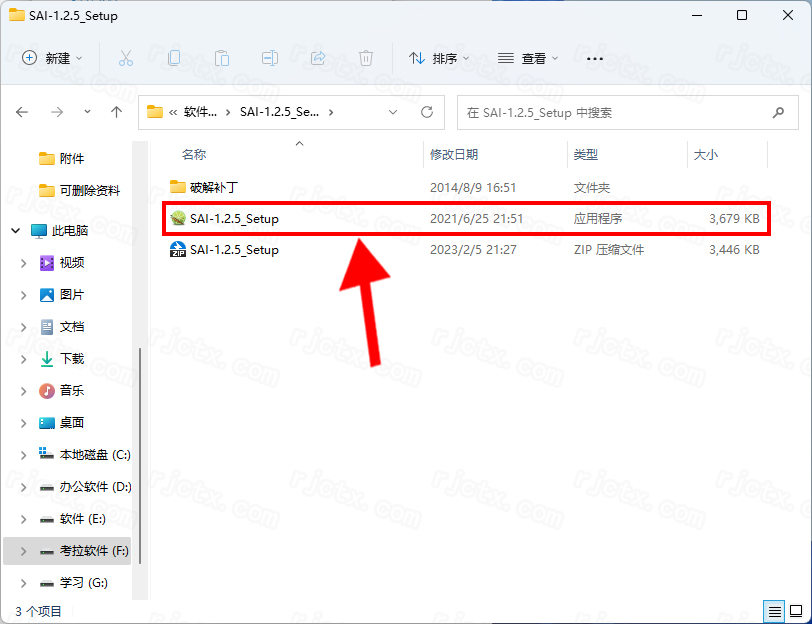
Task: Click the Copy icon in toolbar
Action: click(174, 58)
